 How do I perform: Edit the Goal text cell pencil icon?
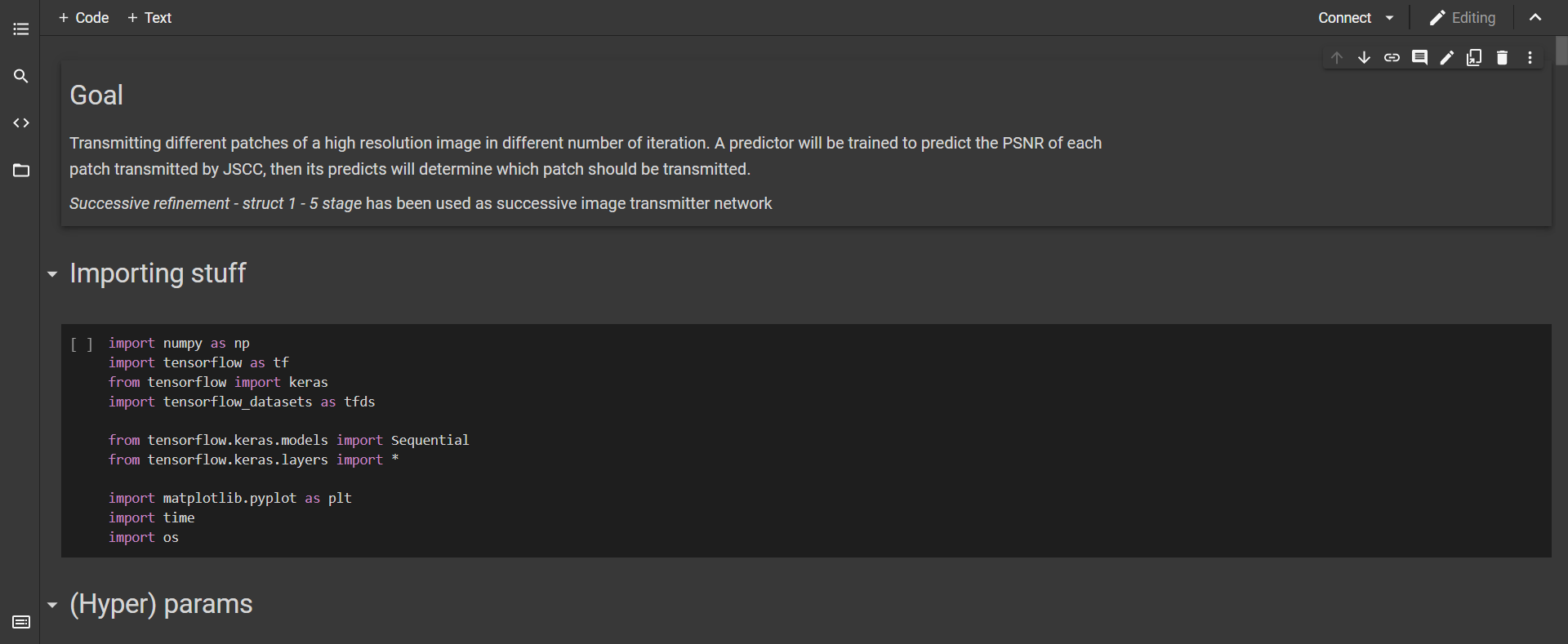tap(1446, 57)
